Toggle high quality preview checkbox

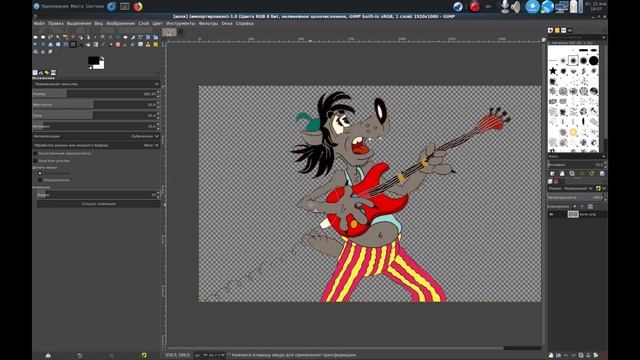tap(35, 153)
